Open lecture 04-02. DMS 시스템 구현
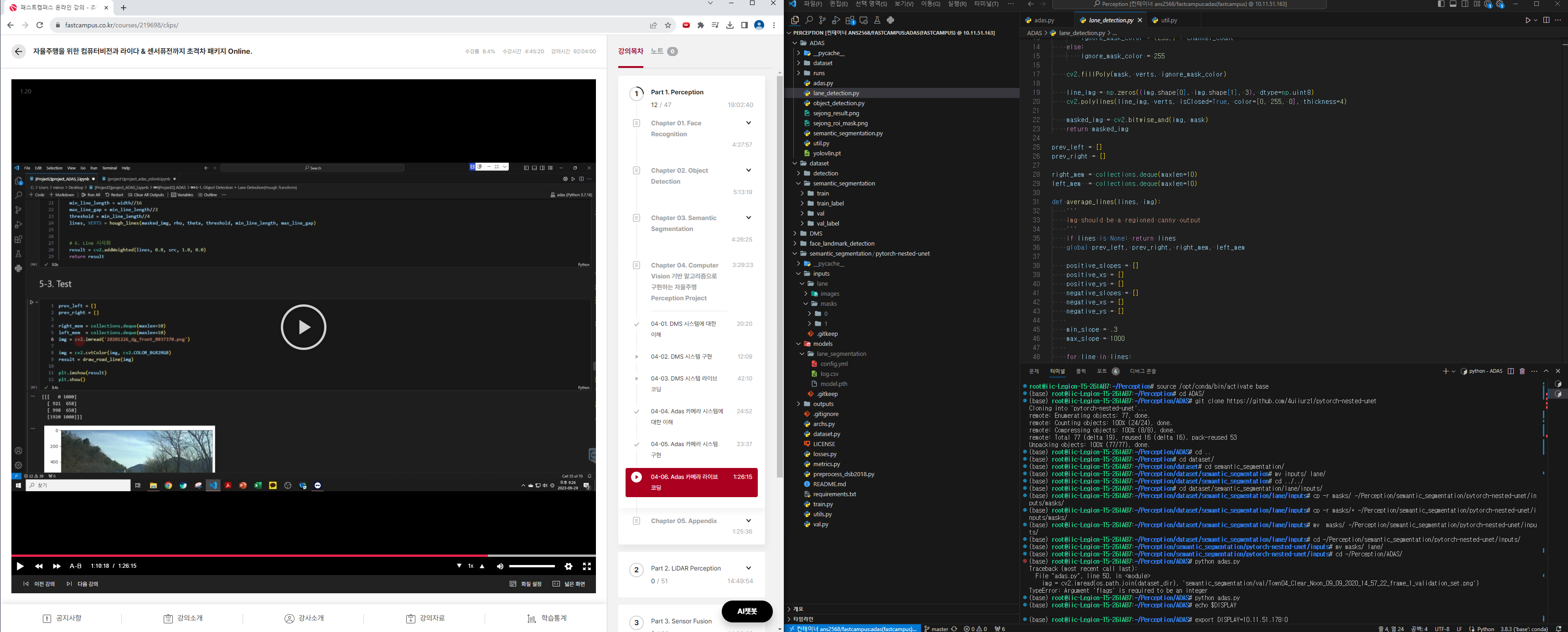Image resolution: width=1568 pixels, height=632 pixels. pos(681,356)
